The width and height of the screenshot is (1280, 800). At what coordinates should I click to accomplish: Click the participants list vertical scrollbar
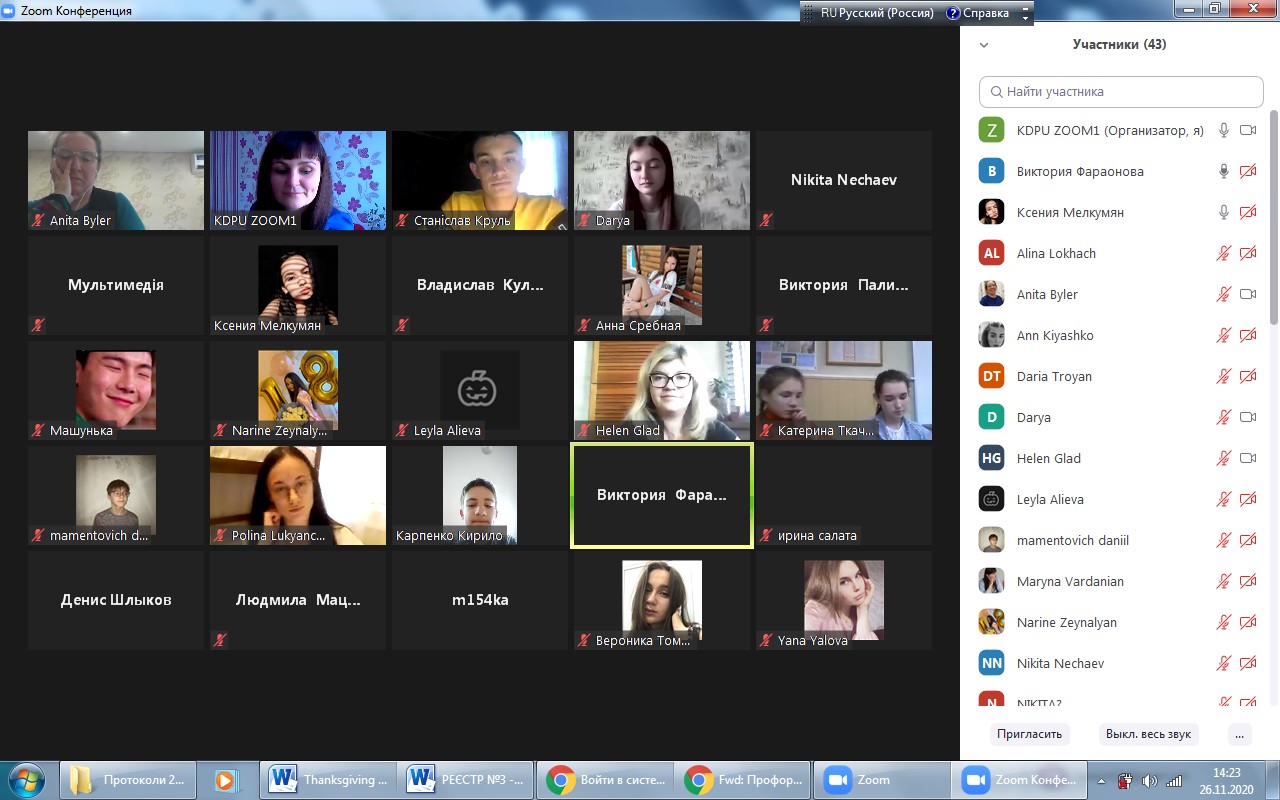(x=1273, y=220)
